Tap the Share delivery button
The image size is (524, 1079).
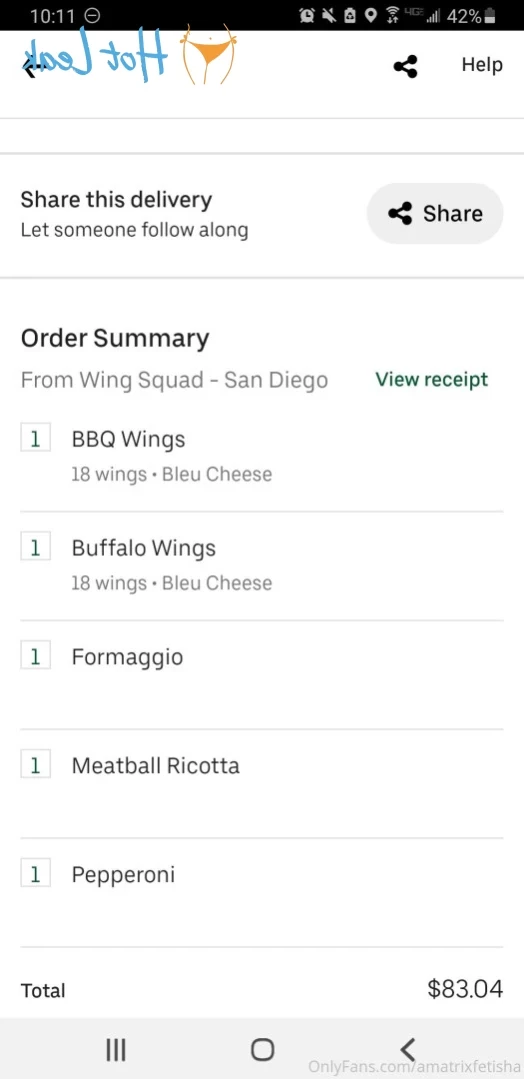tap(435, 213)
